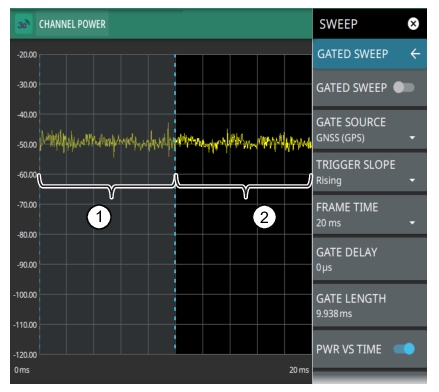The width and height of the screenshot is (439, 392).
Task: Open the Gate Source GNSS (GPS) dropdown
Action: tap(369, 130)
